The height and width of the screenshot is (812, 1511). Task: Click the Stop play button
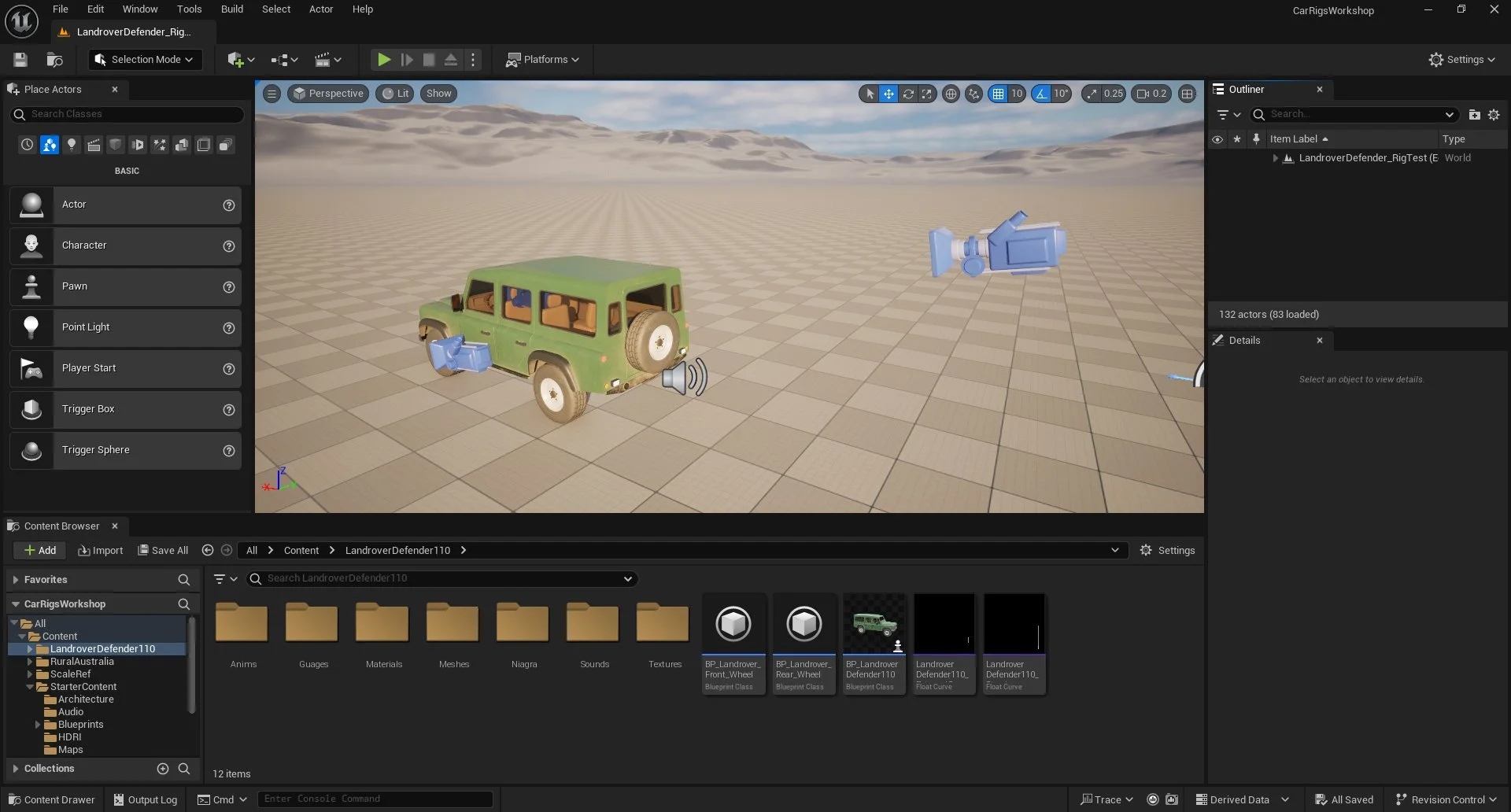coord(429,60)
